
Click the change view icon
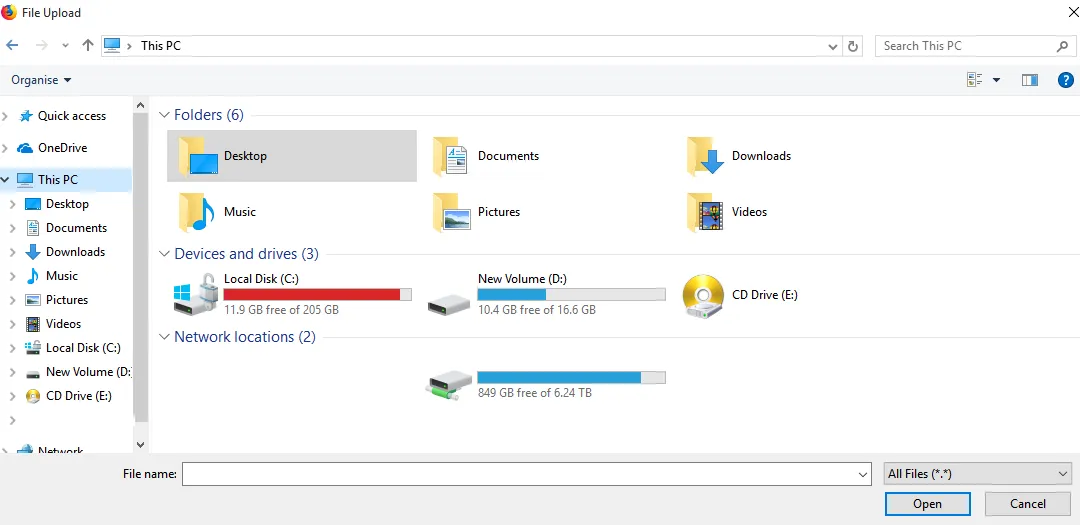975,80
